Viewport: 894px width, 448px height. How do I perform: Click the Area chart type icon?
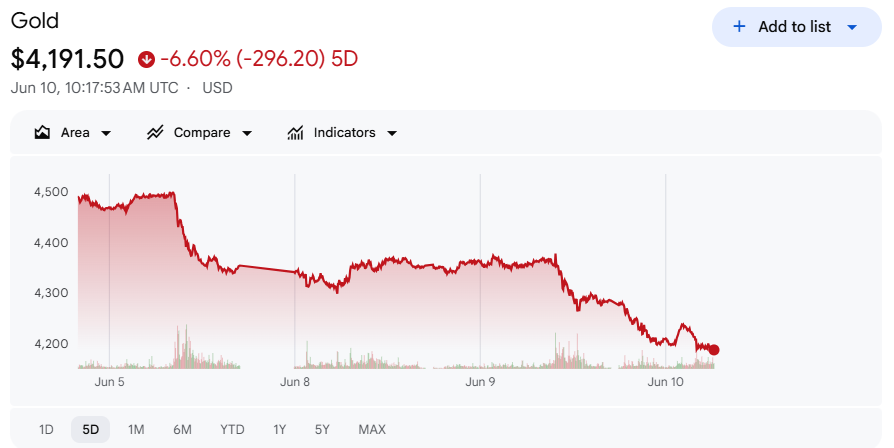[x=42, y=133]
